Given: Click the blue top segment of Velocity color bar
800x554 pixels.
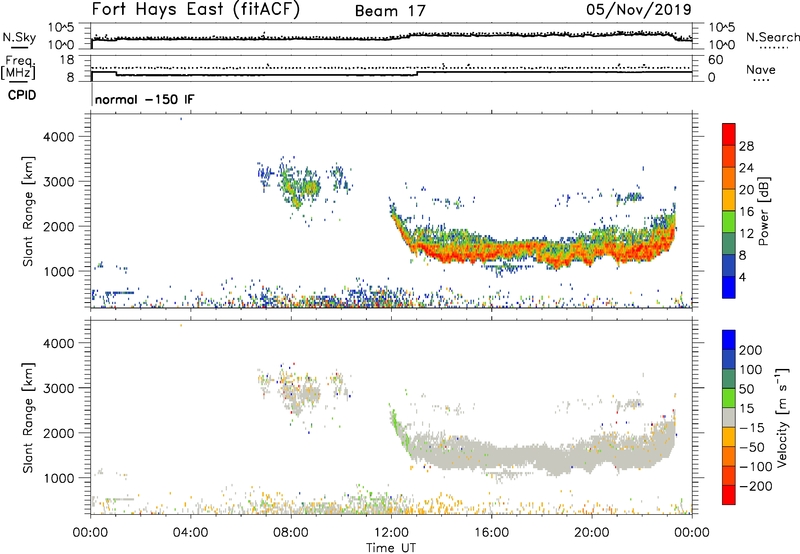Looking at the screenshot, I should coord(729,340).
